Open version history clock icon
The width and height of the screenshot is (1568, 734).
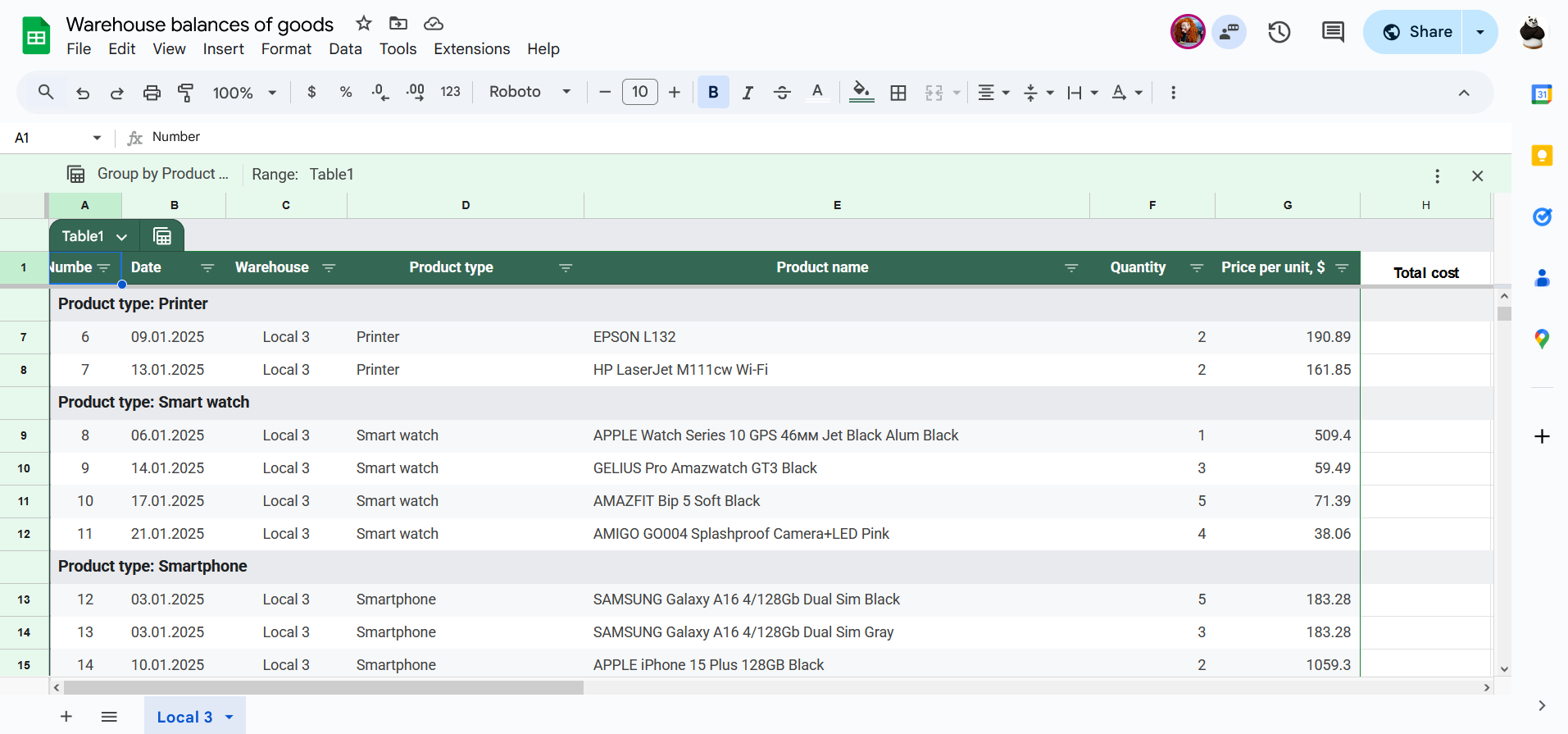(x=1279, y=32)
